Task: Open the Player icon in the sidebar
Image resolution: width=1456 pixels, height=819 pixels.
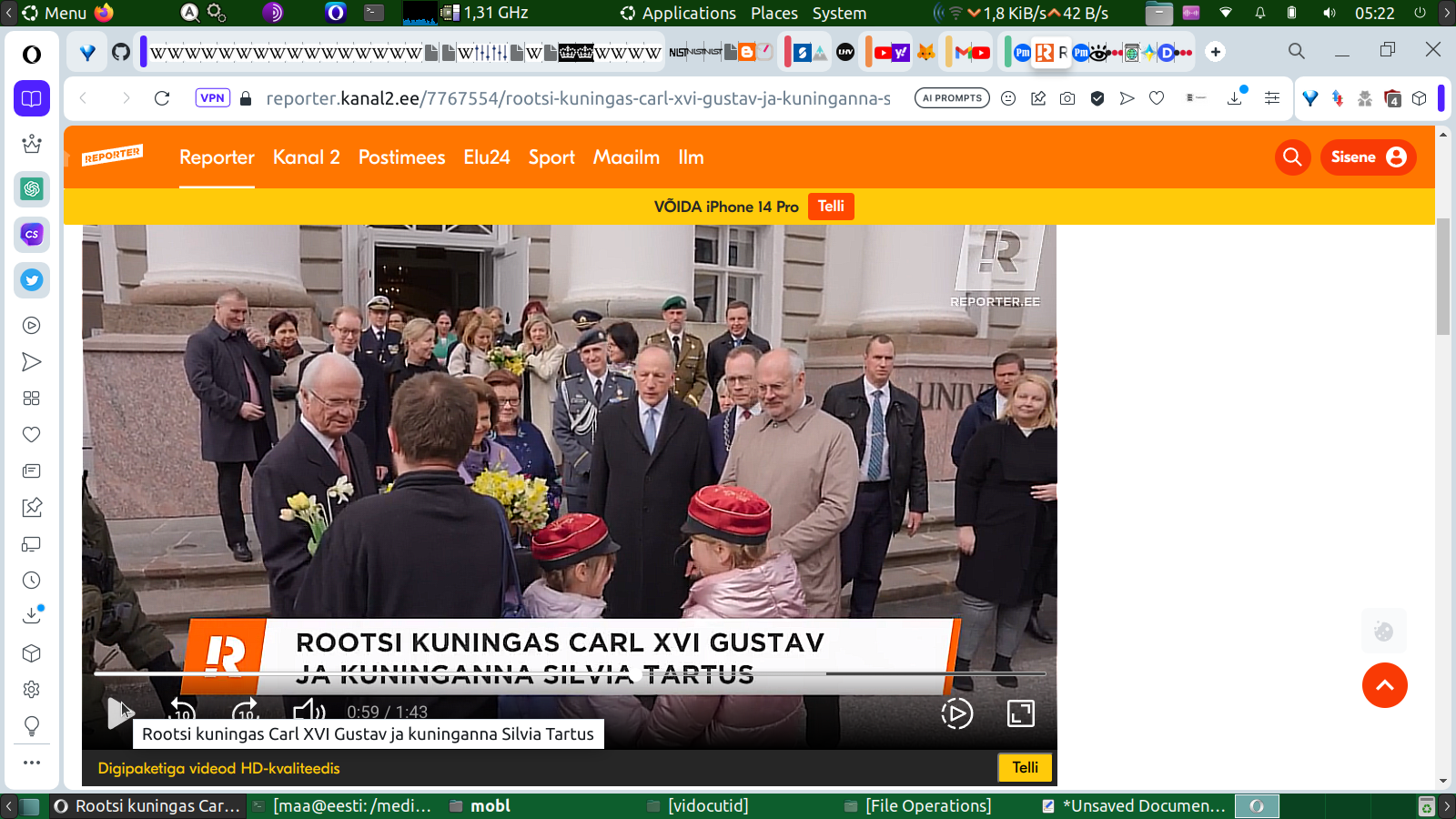Action: (32, 326)
